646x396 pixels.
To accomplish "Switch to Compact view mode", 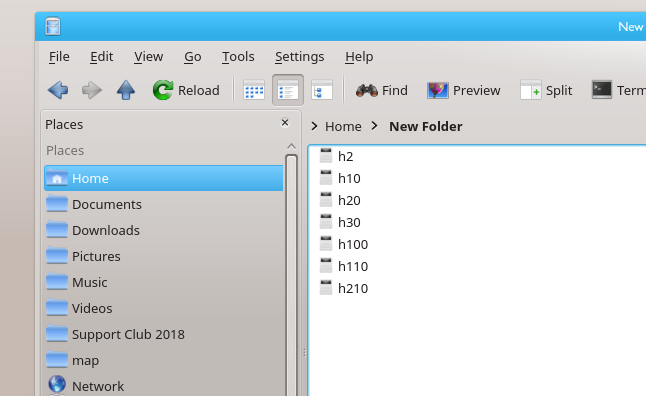I will 288,90.
